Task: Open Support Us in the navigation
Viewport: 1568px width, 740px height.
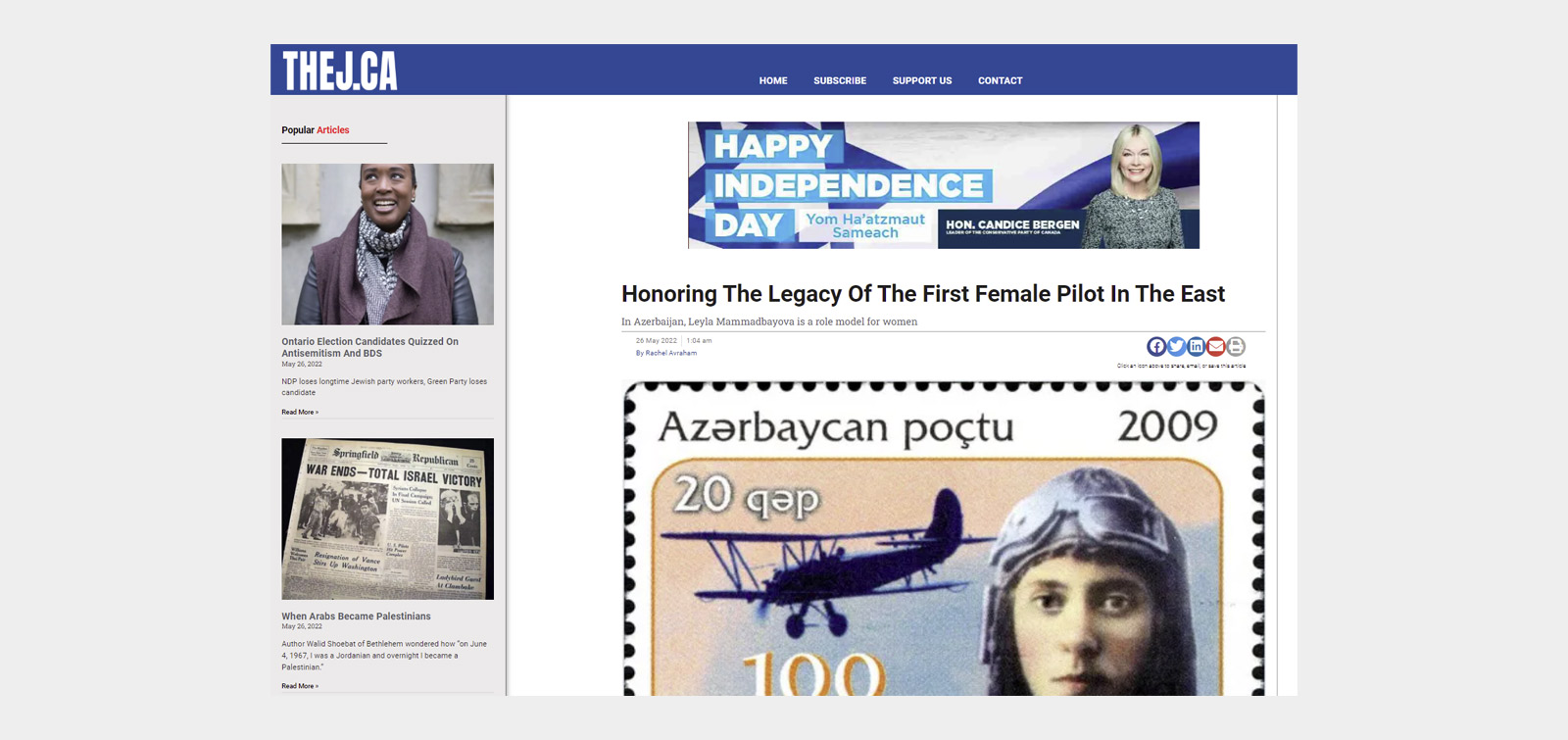Action: (921, 80)
